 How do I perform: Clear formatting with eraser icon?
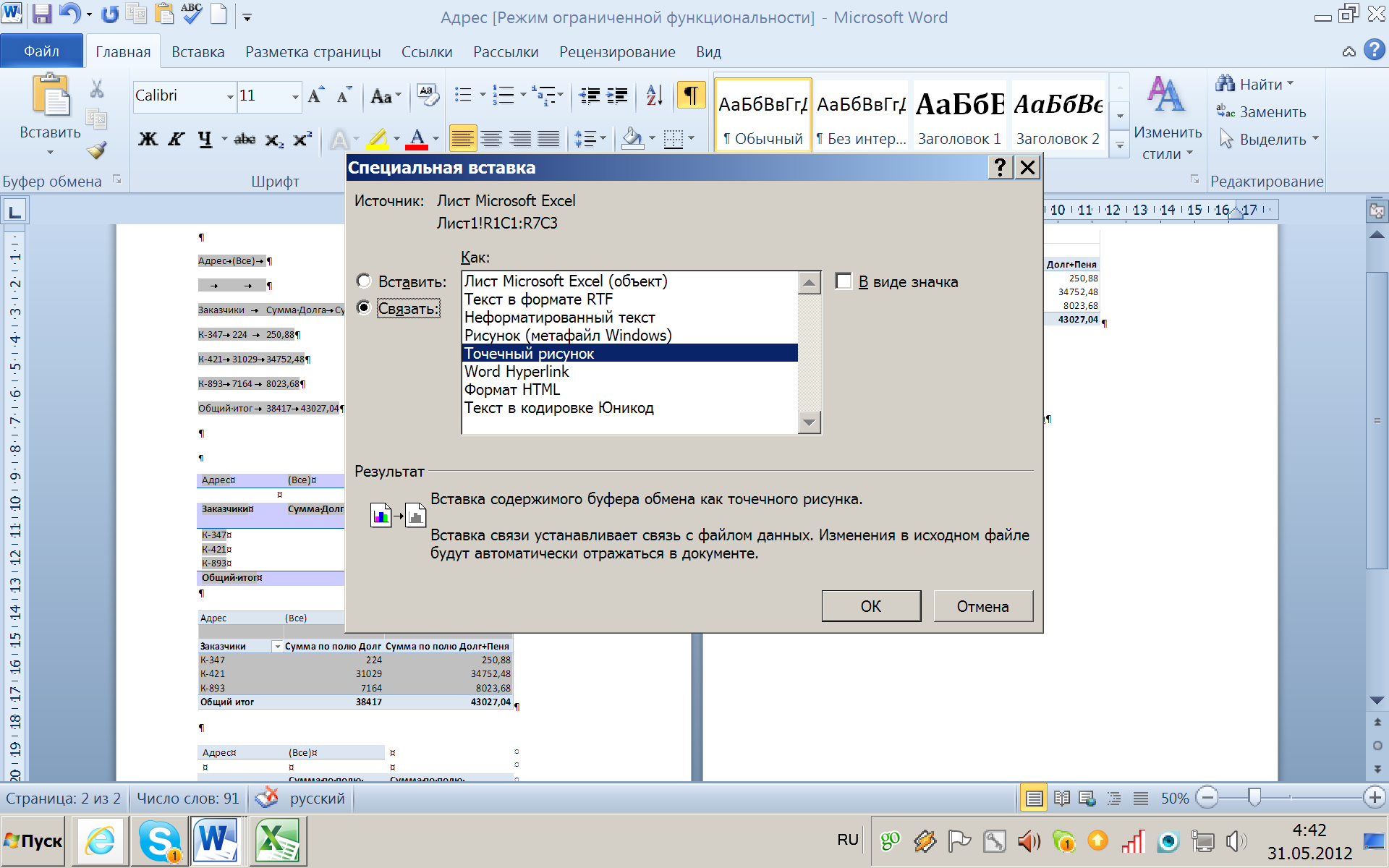427,95
